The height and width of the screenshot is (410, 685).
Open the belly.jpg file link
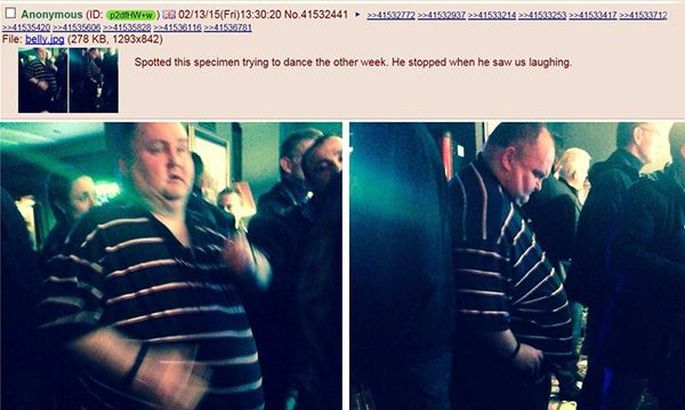pos(45,39)
